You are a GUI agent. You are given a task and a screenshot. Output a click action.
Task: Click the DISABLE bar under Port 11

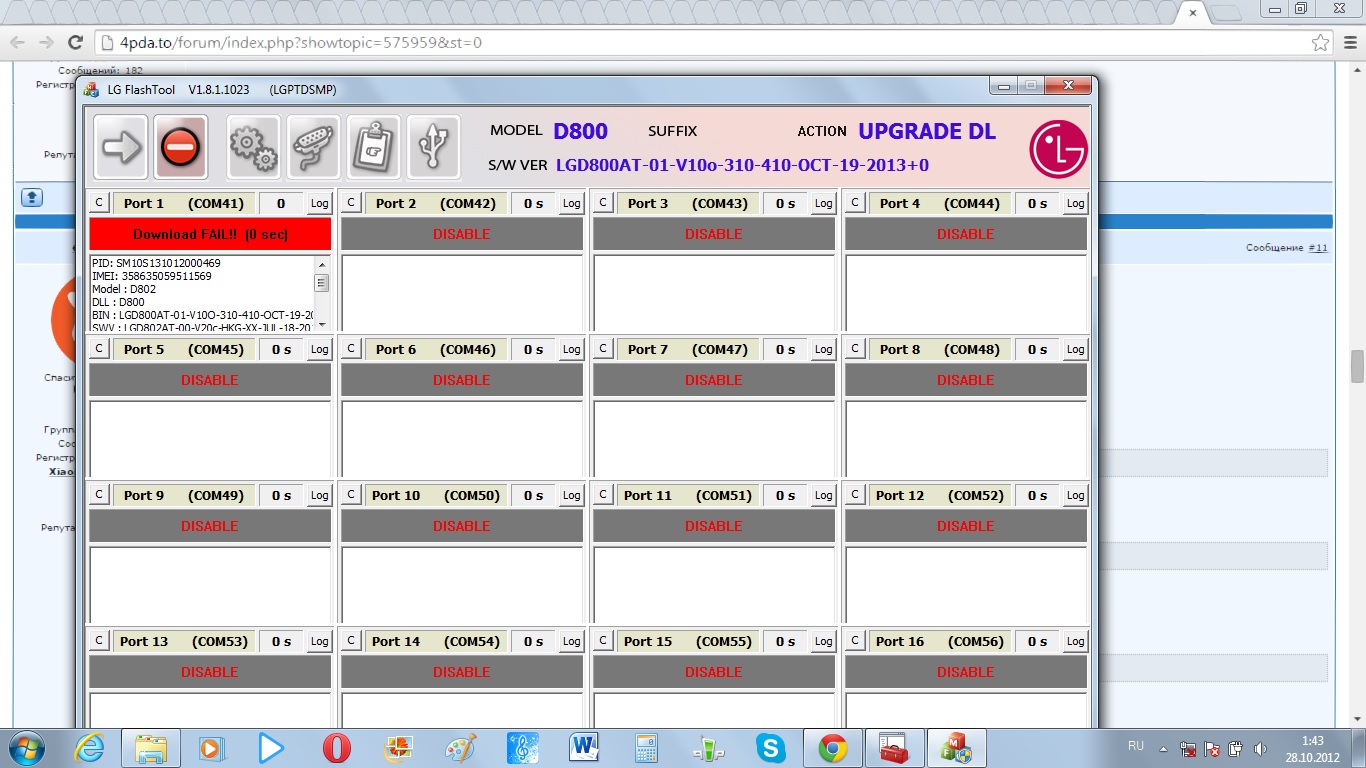click(x=714, y=526)
